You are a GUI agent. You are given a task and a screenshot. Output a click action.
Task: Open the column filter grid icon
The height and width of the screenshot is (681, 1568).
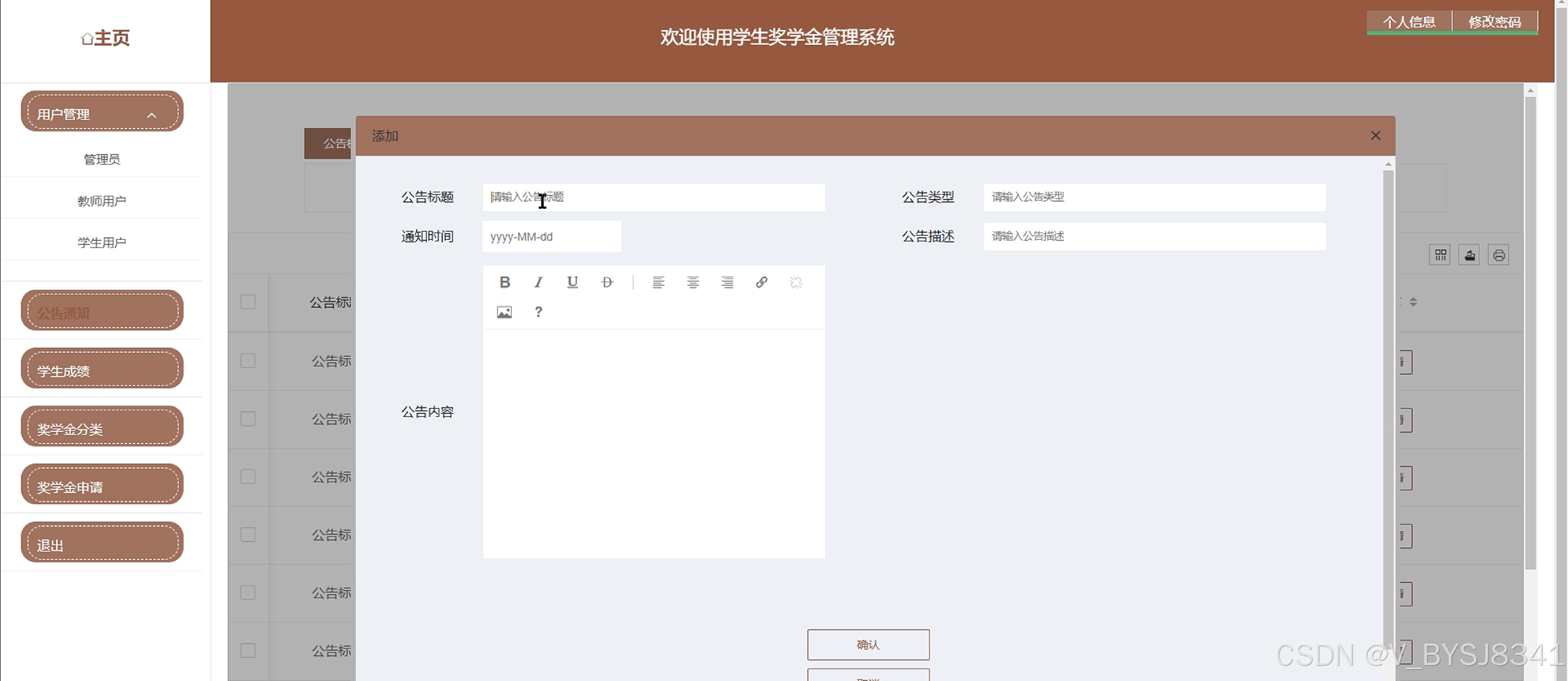pyautogui.click(x=1440, y=255)
